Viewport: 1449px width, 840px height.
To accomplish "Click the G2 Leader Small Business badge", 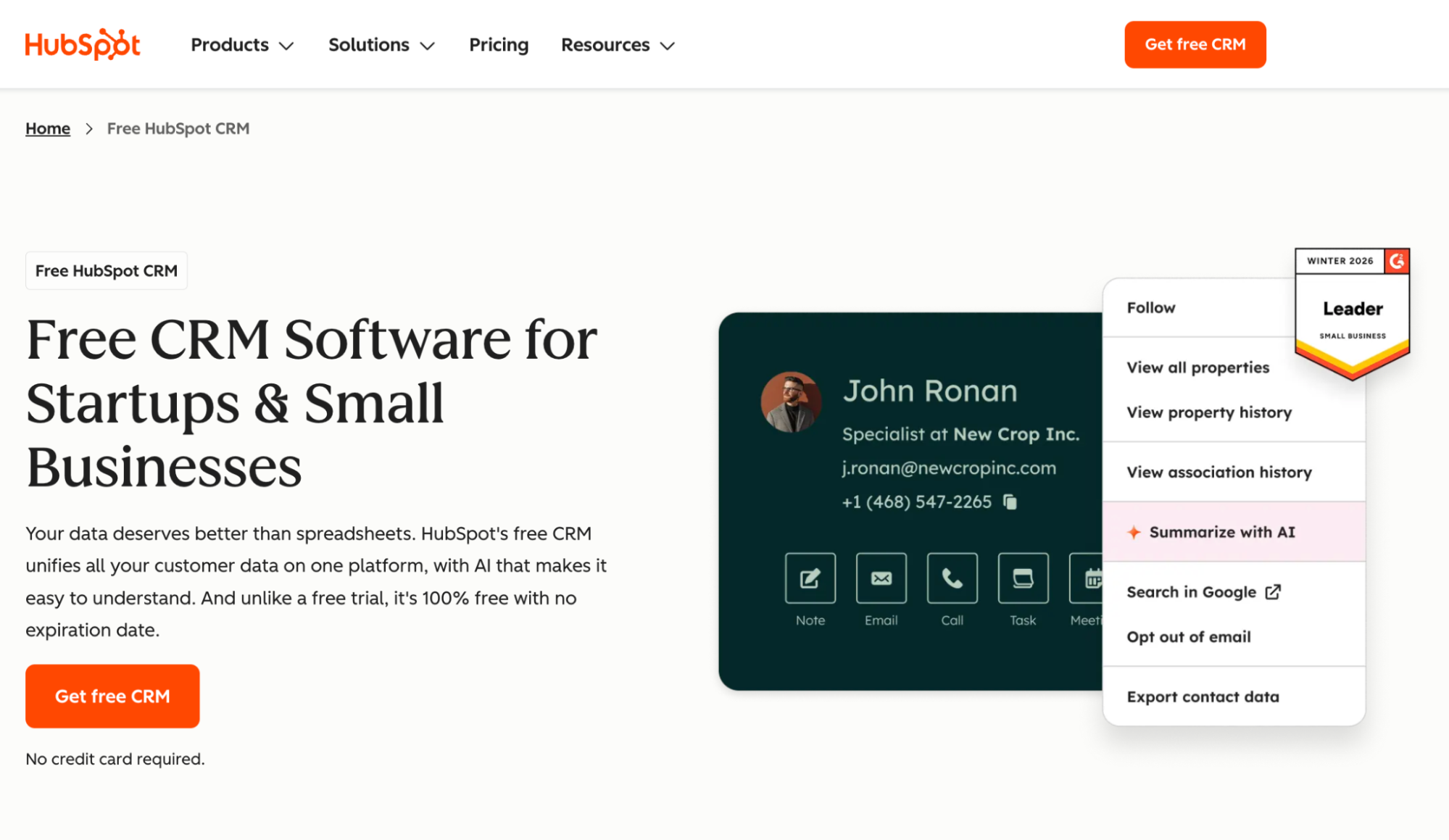I will coord(1353,314).
